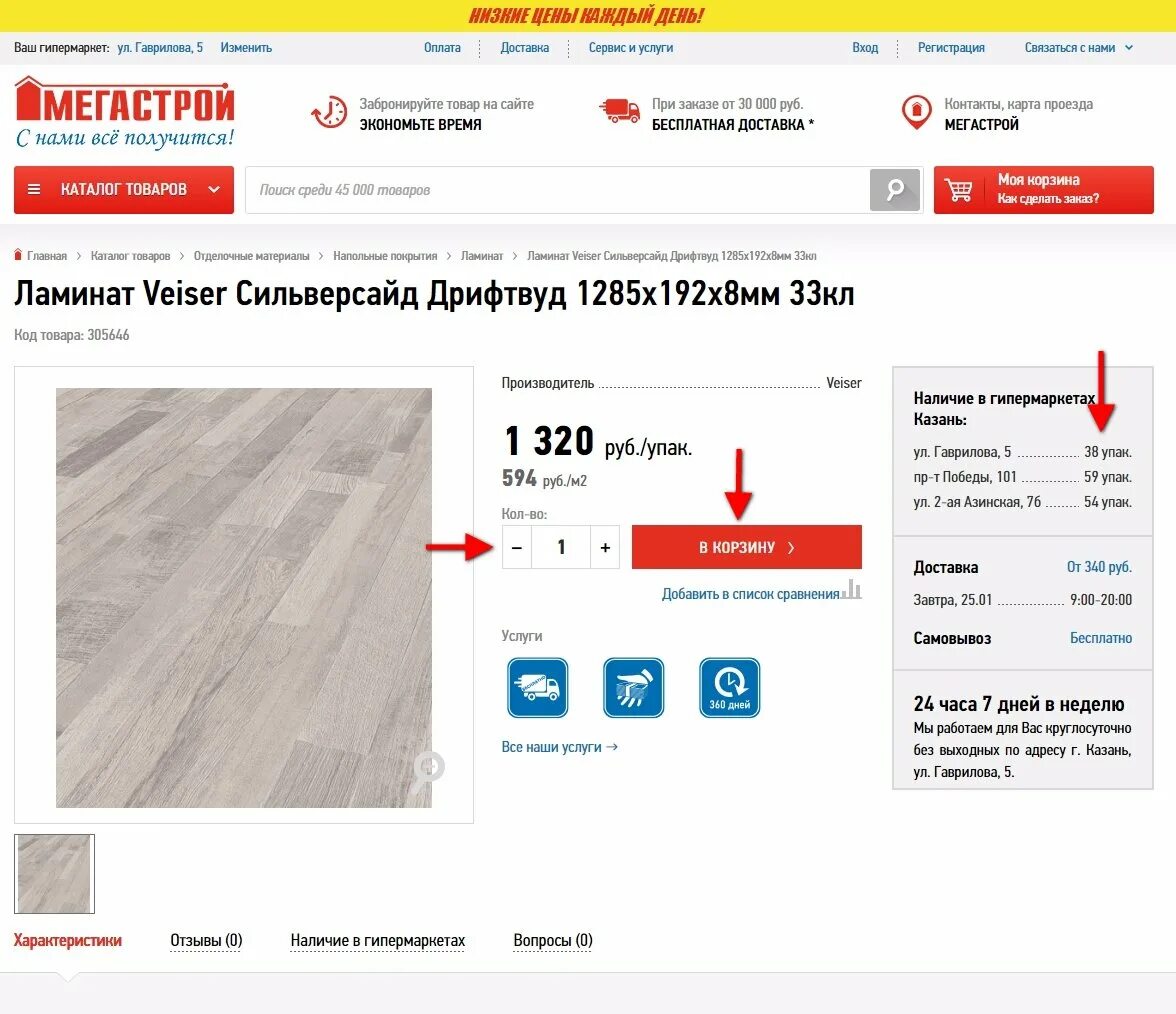This screenshot has width=1176, height=1014.
Task: Expand the Связаться с нами dropdown
Action: click(1078, 48)
